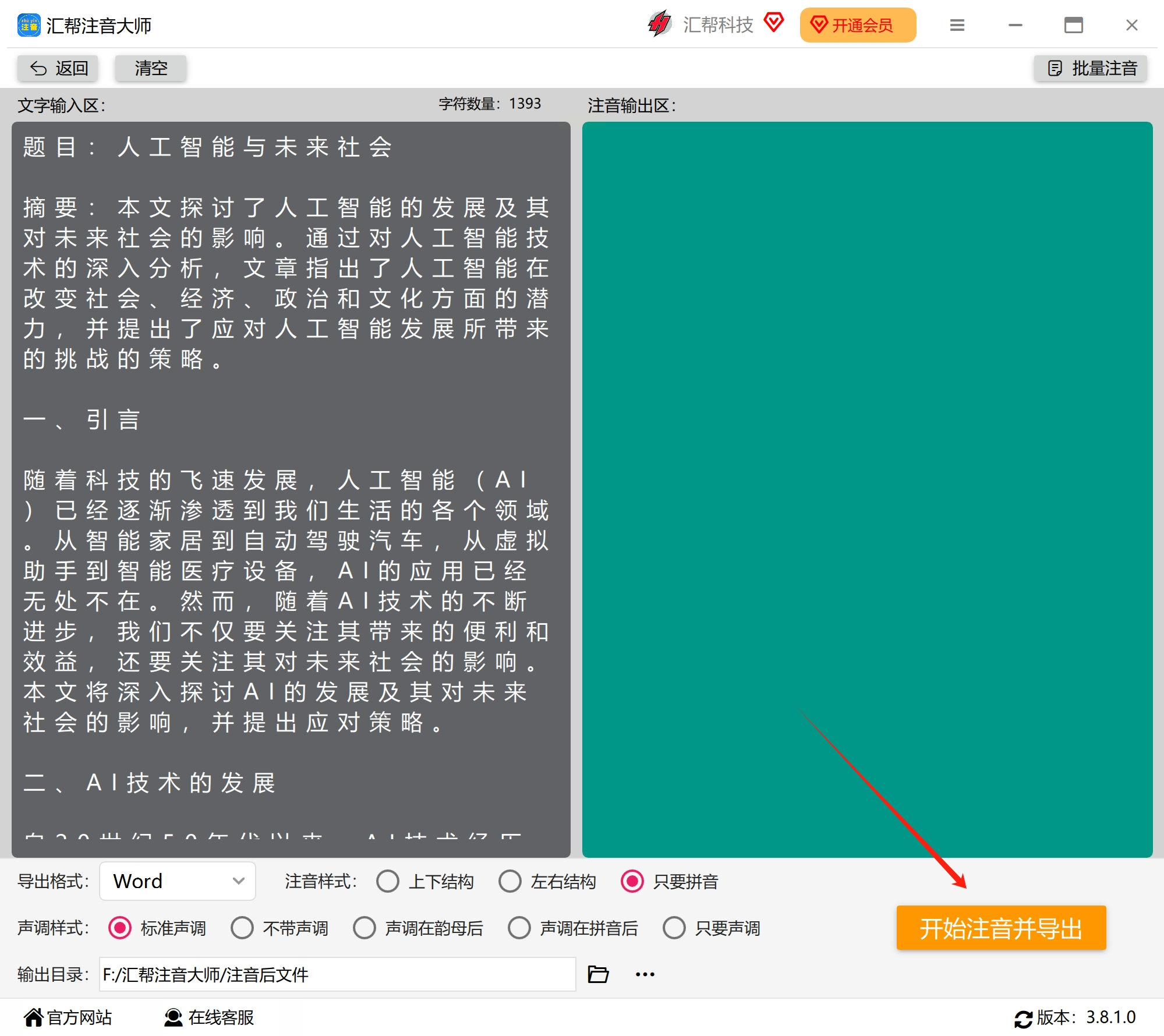Screen dimensions: 1164x1036
Task: Open 在线客服 support link
Action: coord(209,1017)
